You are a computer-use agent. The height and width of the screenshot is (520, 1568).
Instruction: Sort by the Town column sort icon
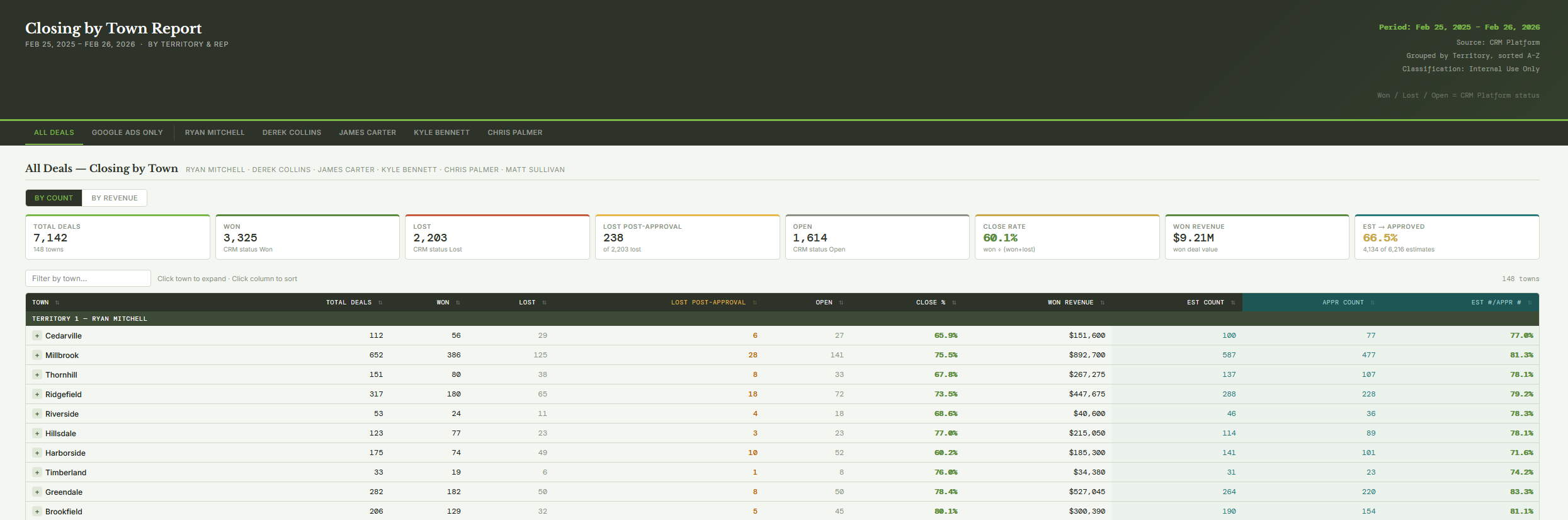pos(57,303)
